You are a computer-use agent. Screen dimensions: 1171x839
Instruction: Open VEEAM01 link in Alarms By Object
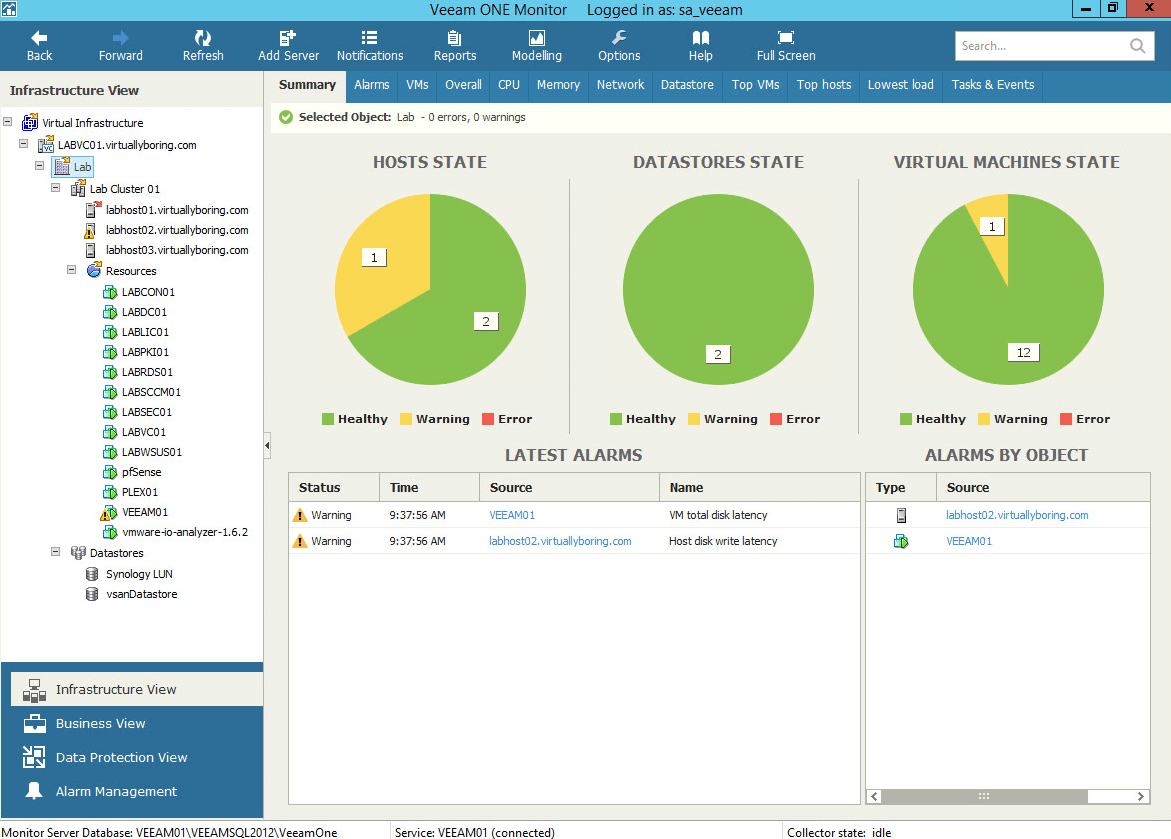point(969,541)
